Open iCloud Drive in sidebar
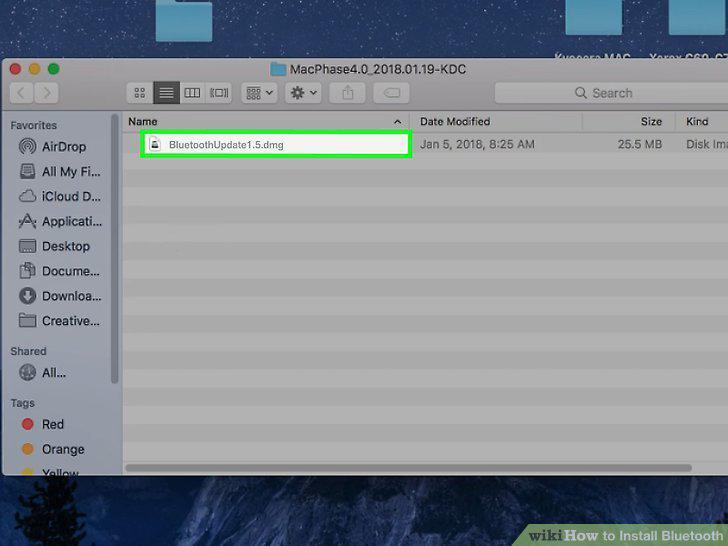 pyautogui.click(x=59, y=196)
